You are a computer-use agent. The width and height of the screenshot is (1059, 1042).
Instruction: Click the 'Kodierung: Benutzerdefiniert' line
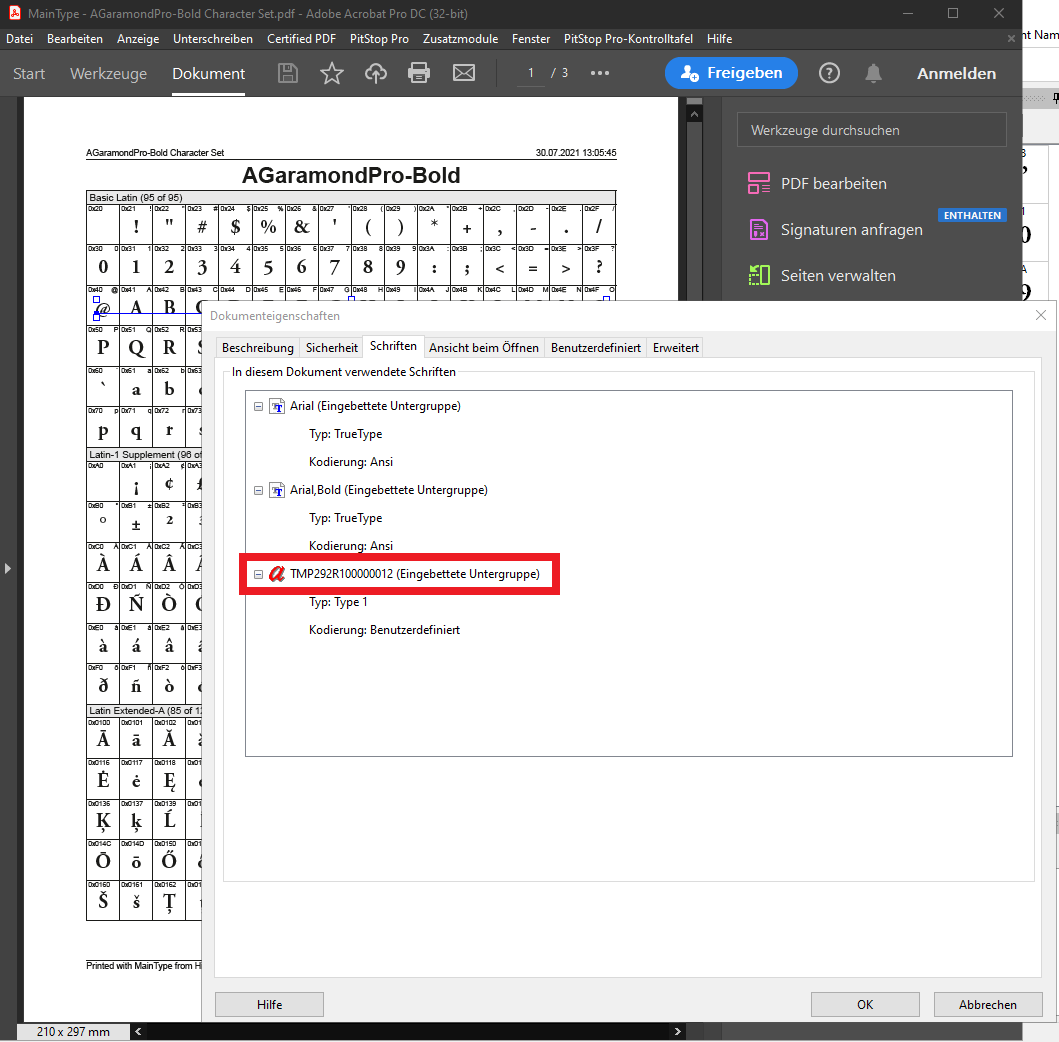tap(384, 629)
